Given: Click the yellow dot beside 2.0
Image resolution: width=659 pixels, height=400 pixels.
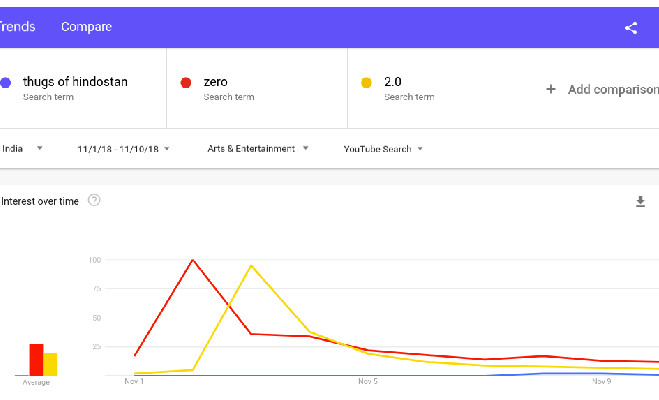Looking at the screenshot, I should click(367, 83).
